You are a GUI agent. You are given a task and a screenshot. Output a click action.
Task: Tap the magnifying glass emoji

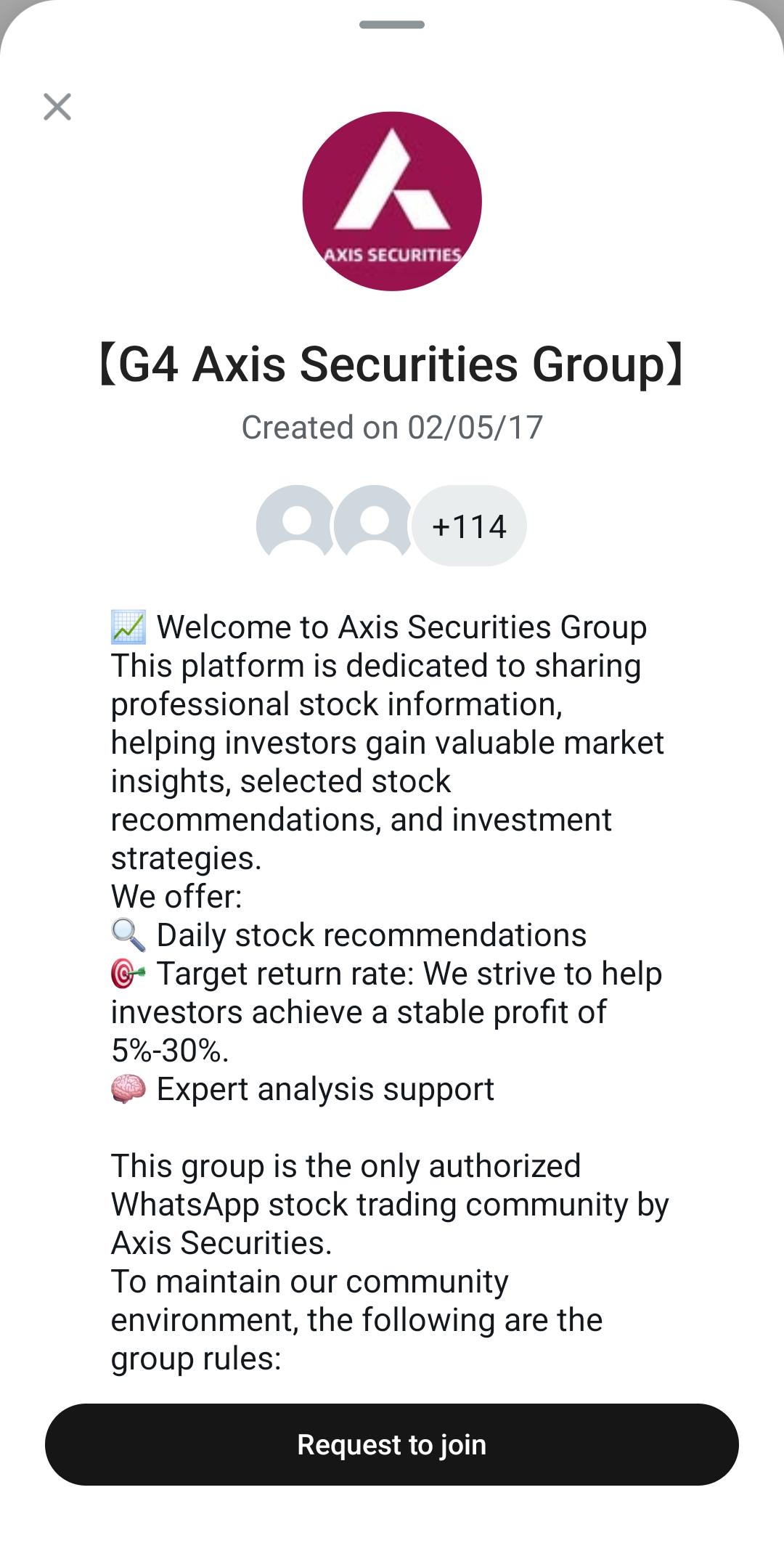(x=128, y=935)
